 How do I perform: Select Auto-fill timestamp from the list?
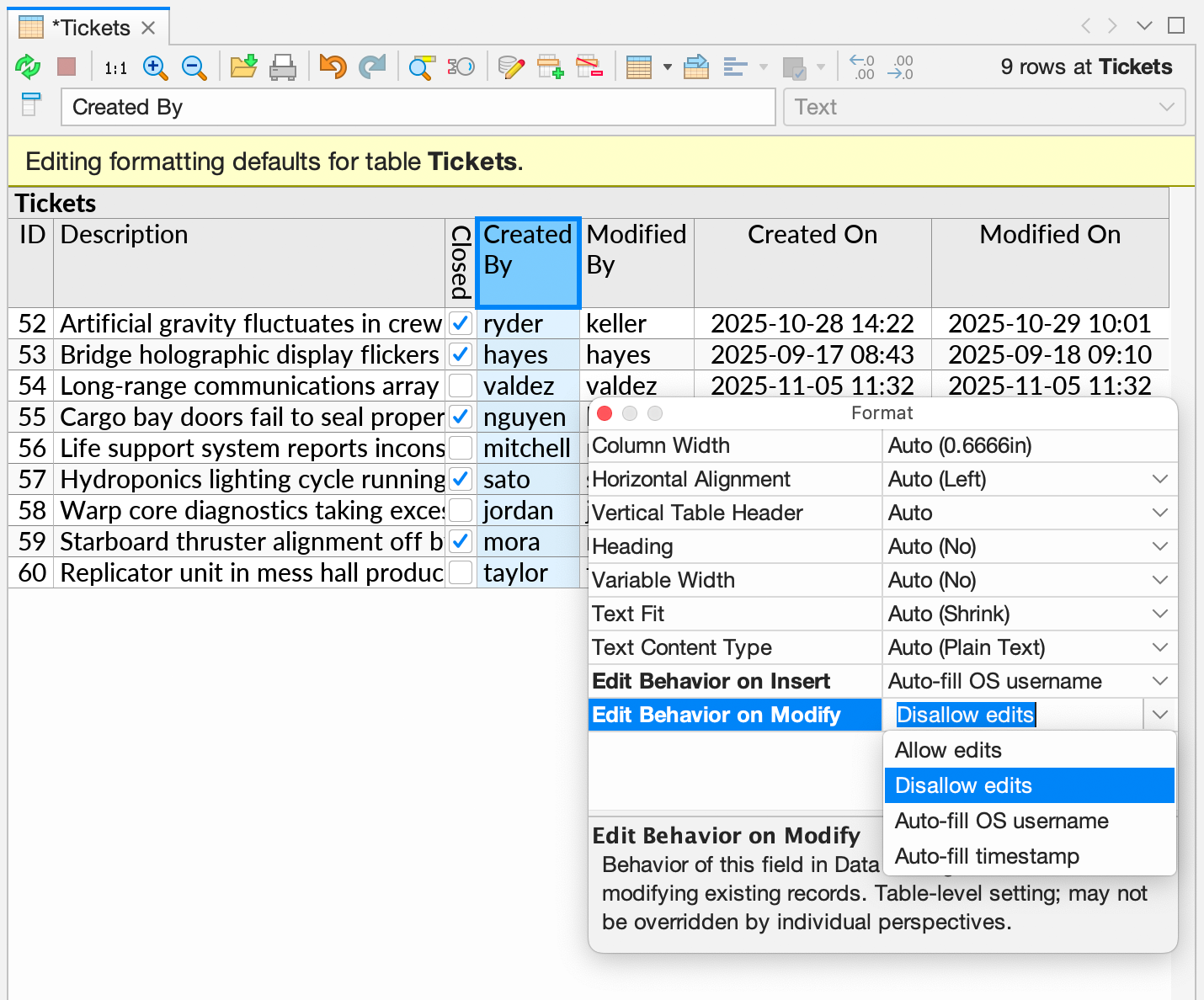987,856
